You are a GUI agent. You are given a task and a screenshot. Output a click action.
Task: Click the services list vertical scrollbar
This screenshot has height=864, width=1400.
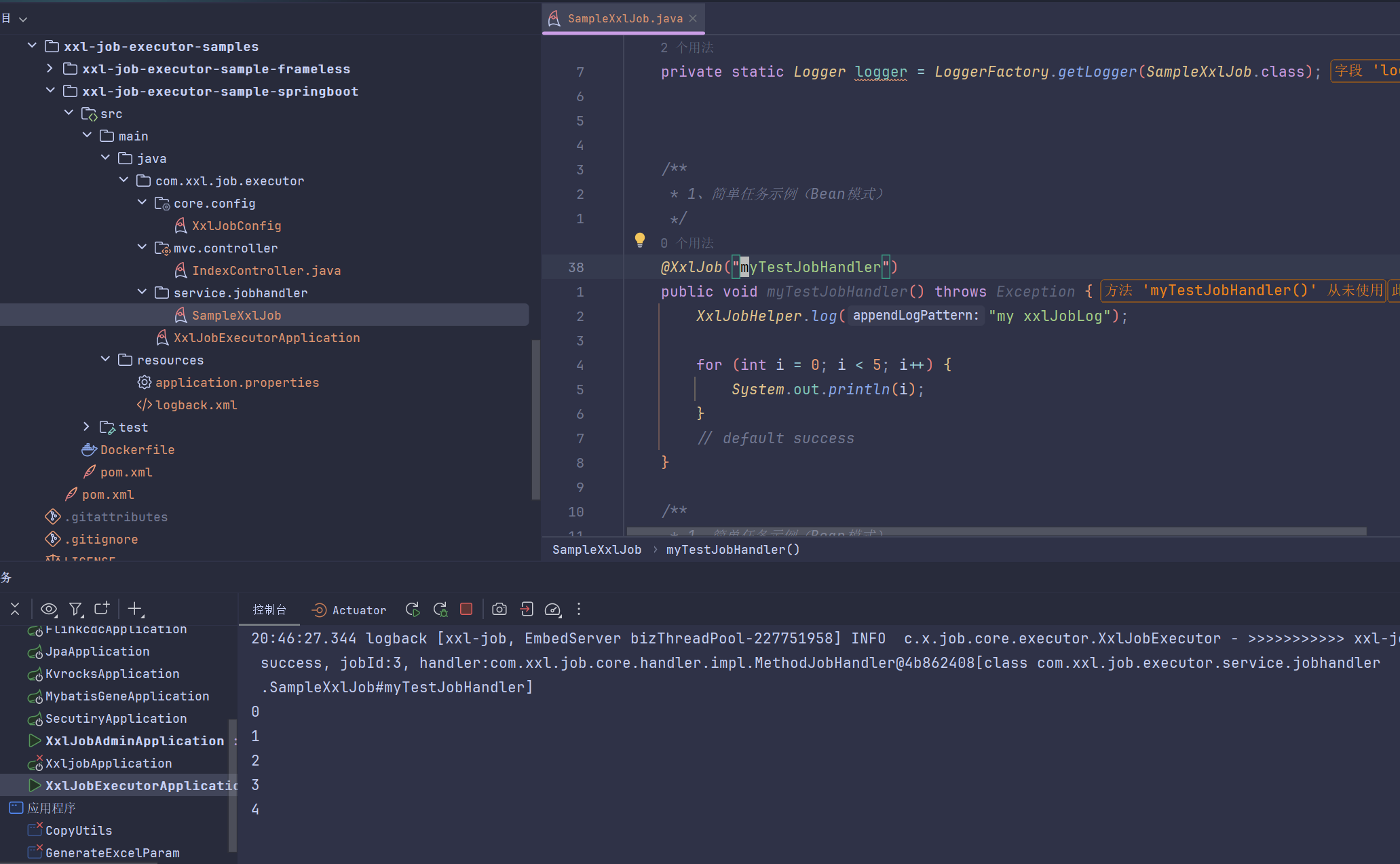(x=233, y=785)
